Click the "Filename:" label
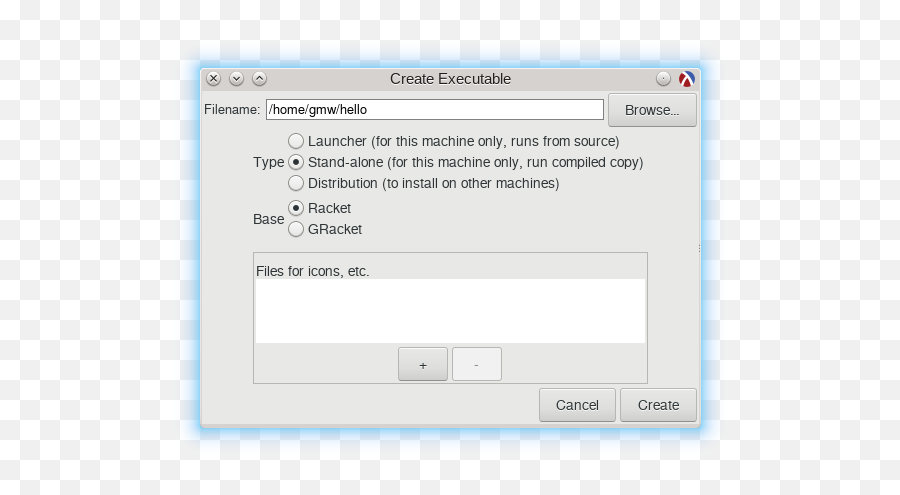The width and height of the screenshot is (900, 495). point(232,110)
